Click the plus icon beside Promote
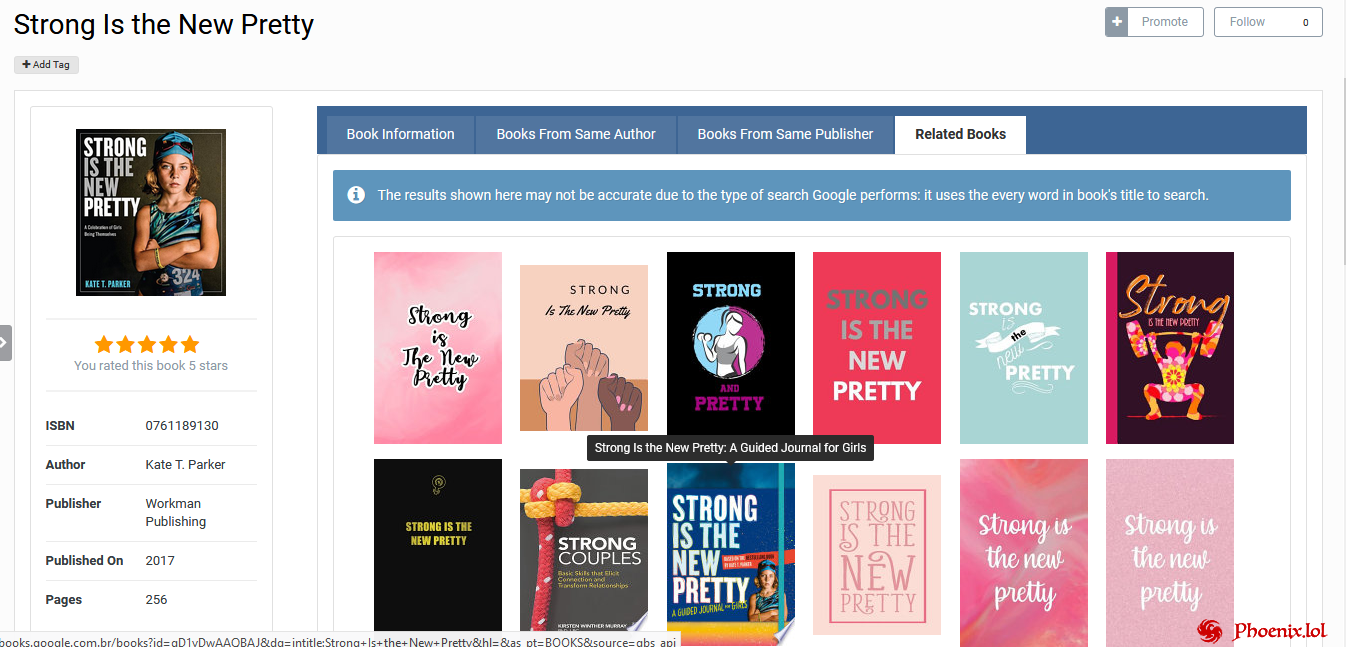1346x647 pixels. click(x=1117, y=22)
